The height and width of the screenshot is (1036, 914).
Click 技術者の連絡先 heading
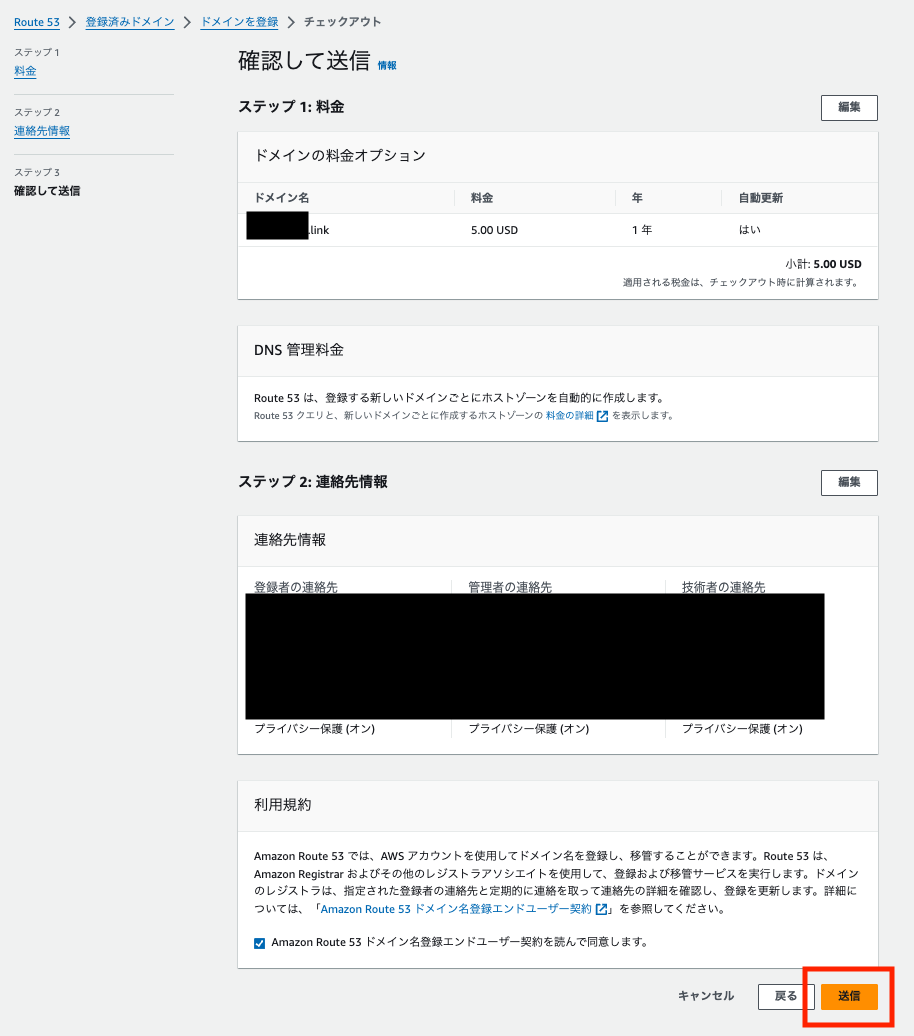[x=724, y=587]
